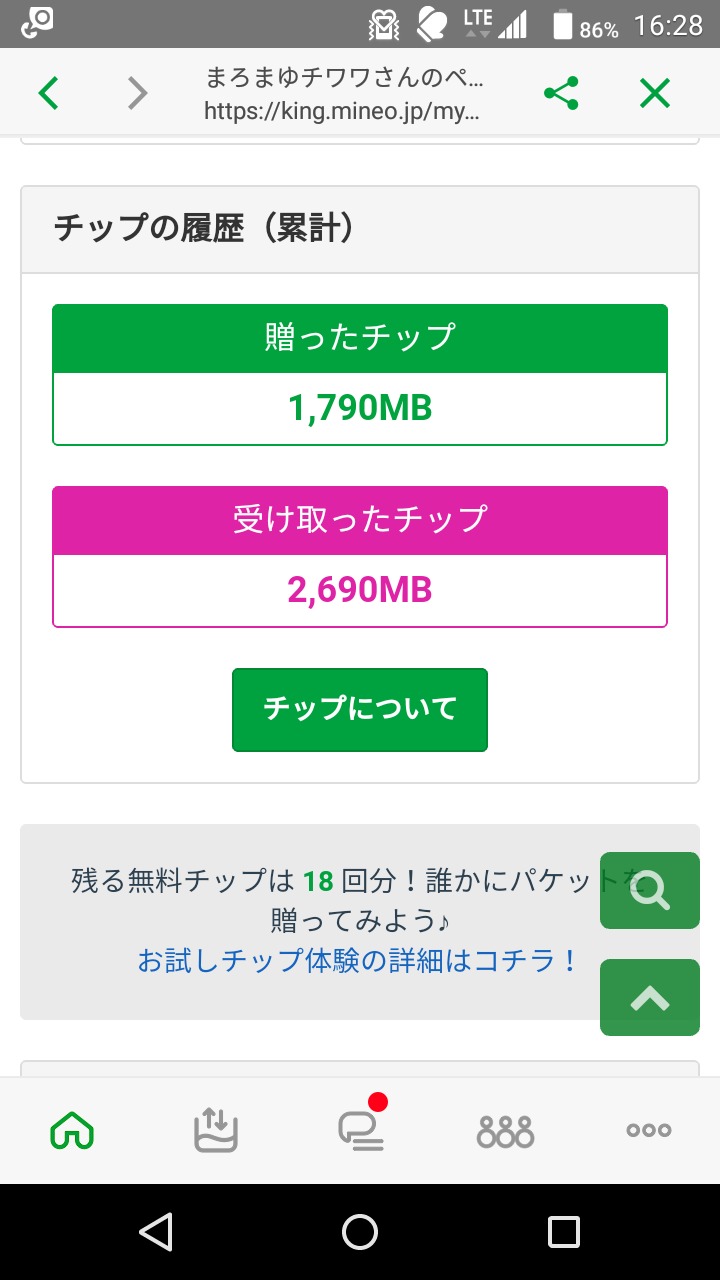Go back with the green left arrow
Viewport: 720px width, 1280px height.
tap(48, 93)
